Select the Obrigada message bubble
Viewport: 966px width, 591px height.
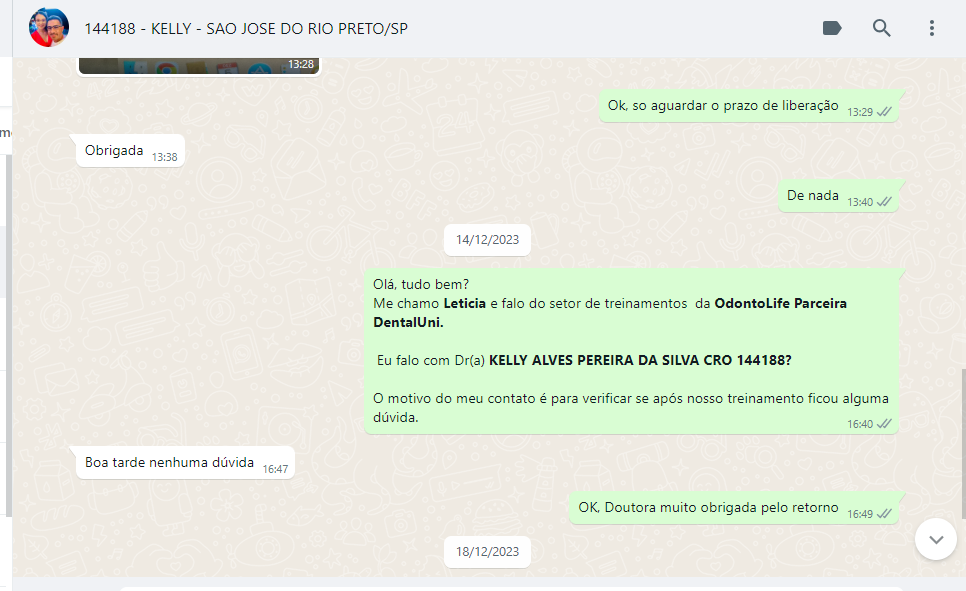click(x=130, y=151)
